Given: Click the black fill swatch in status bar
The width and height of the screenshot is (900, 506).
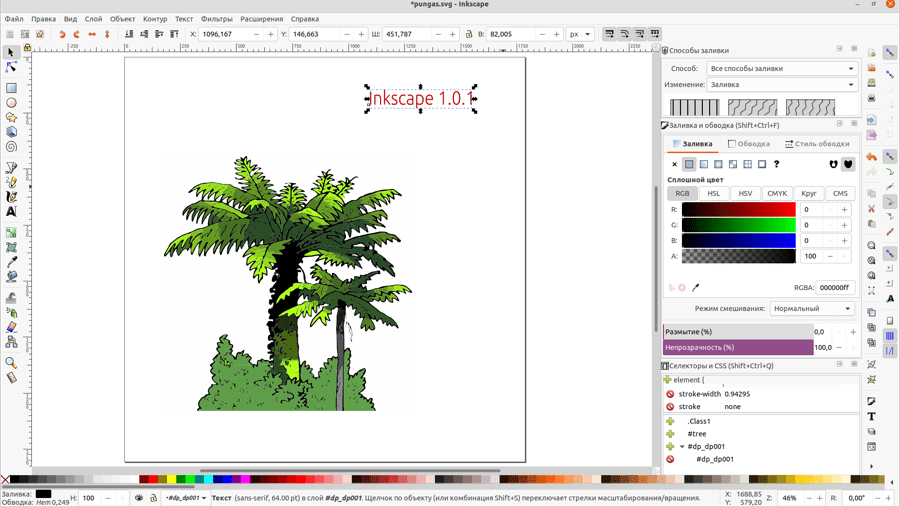Looking at the screenshot, I should pyautogui.click(x=43, y=493).
